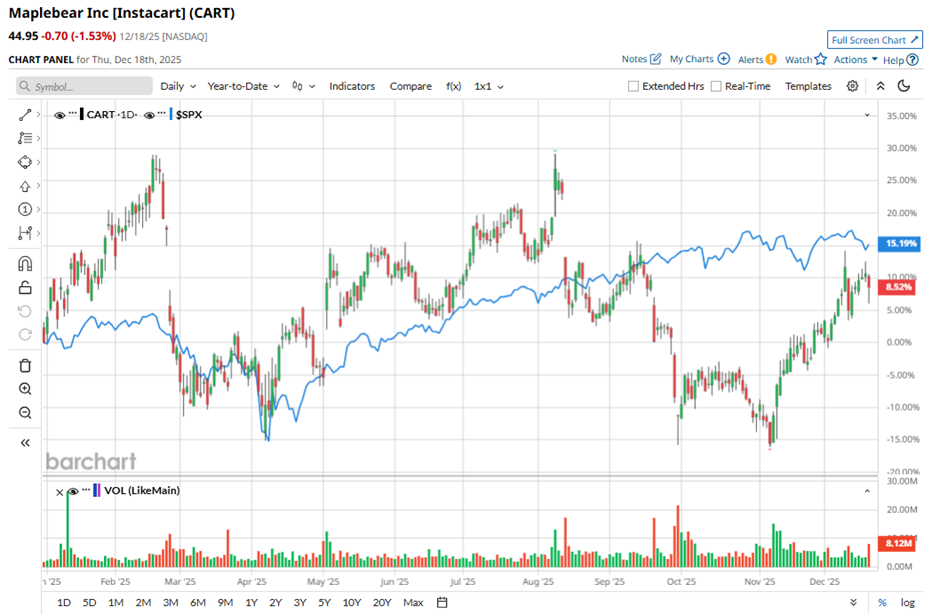The width and height of the screenshot is (940, 615).
Task: Click the Notes edit icon
Action: [656, 59]
